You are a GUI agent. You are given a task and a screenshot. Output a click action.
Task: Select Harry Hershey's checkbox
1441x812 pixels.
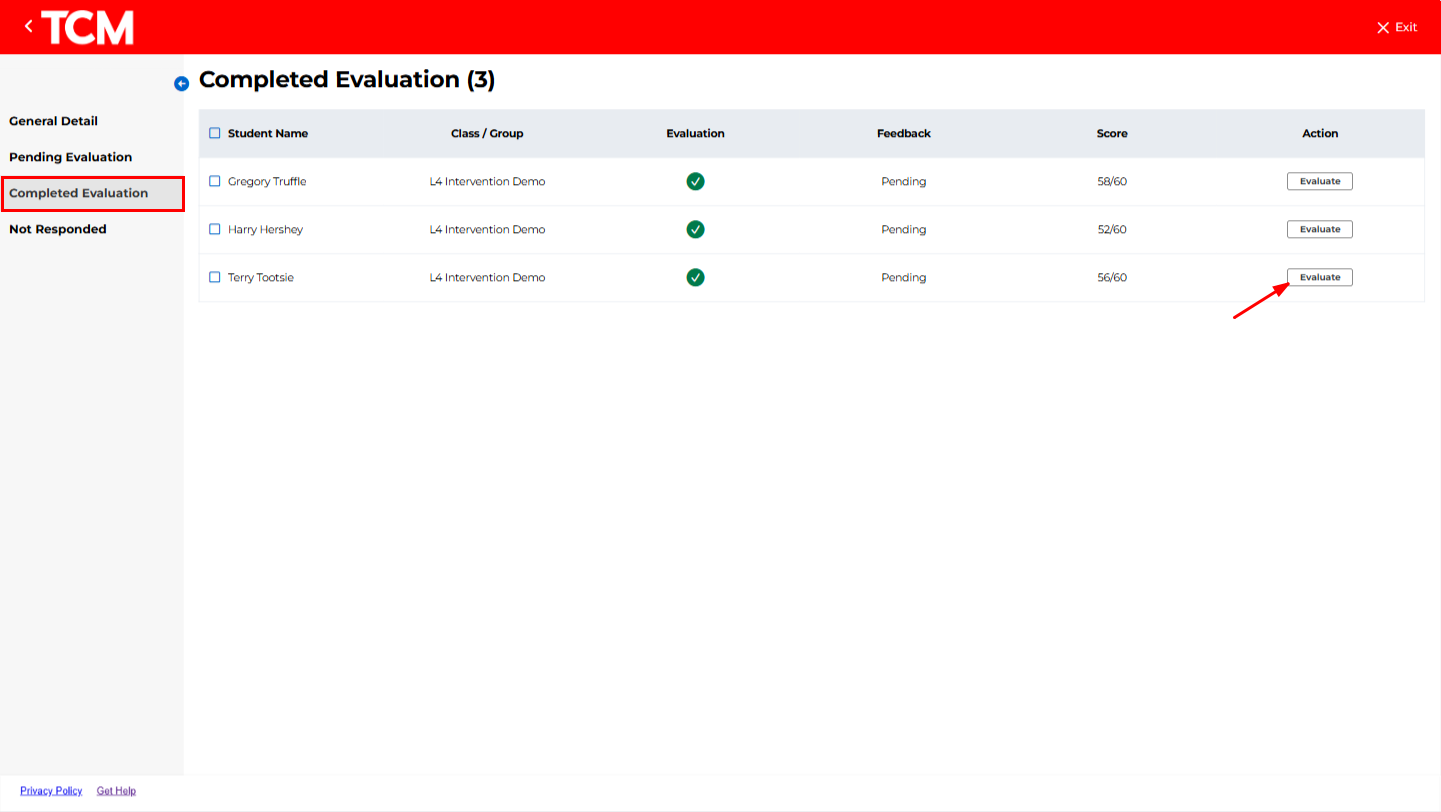pyautogui.click(x=215, y=229)
